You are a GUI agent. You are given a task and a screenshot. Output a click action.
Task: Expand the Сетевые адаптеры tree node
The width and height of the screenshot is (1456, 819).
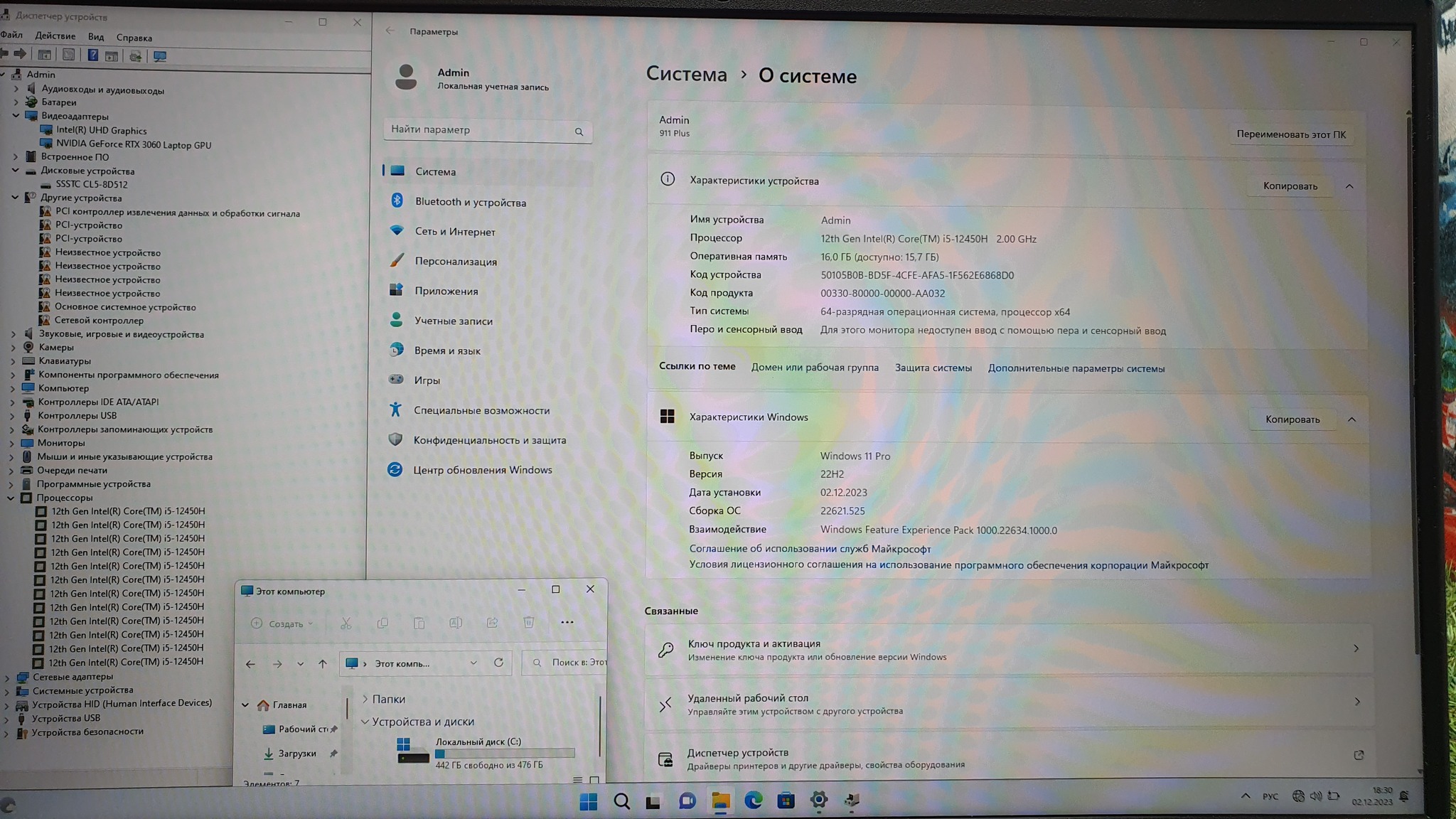[8, 678]
